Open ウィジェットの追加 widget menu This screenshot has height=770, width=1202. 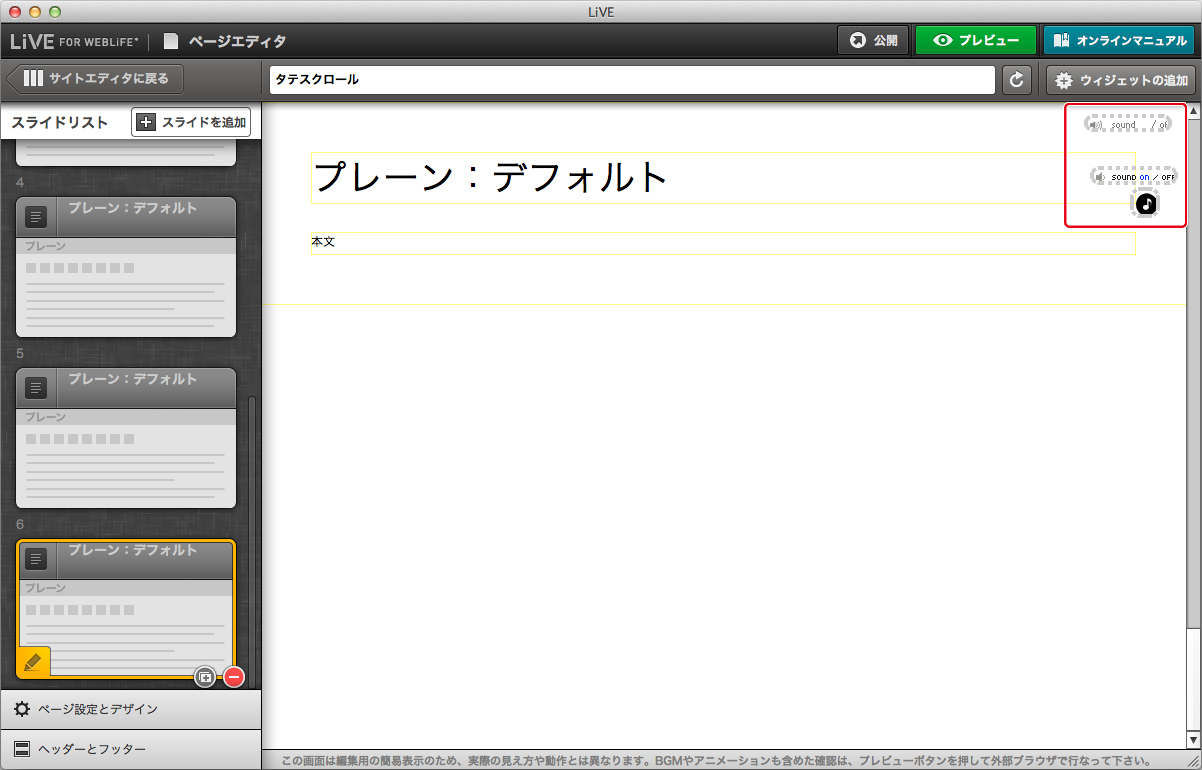(1121, 80)
